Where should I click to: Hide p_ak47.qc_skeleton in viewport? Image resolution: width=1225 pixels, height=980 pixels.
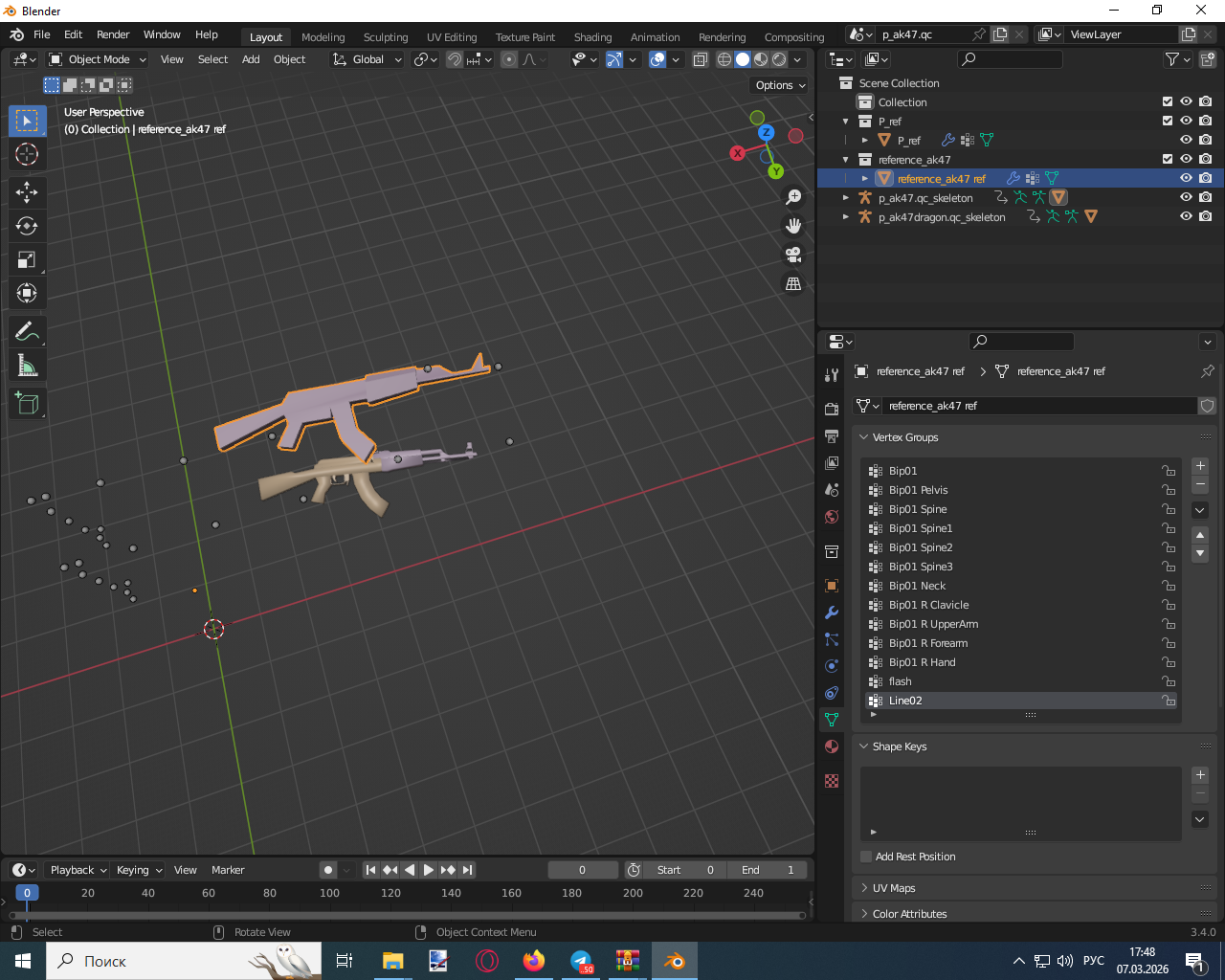[1186, 197]
